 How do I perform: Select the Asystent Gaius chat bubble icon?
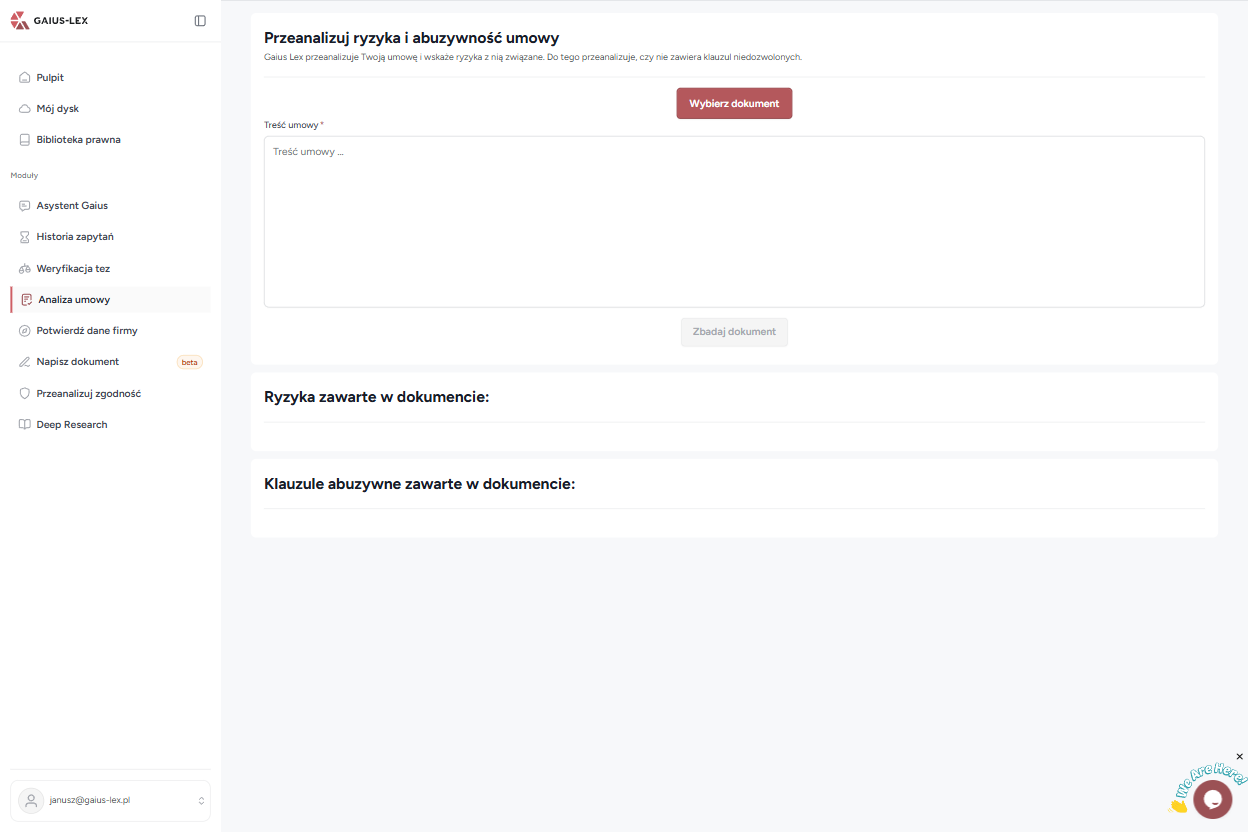click(x=22, y=205)
